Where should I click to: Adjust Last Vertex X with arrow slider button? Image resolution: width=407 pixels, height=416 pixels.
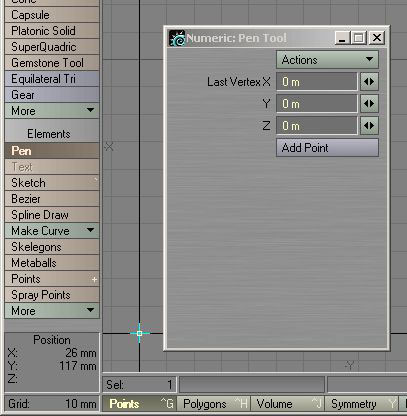pos(369,82)
